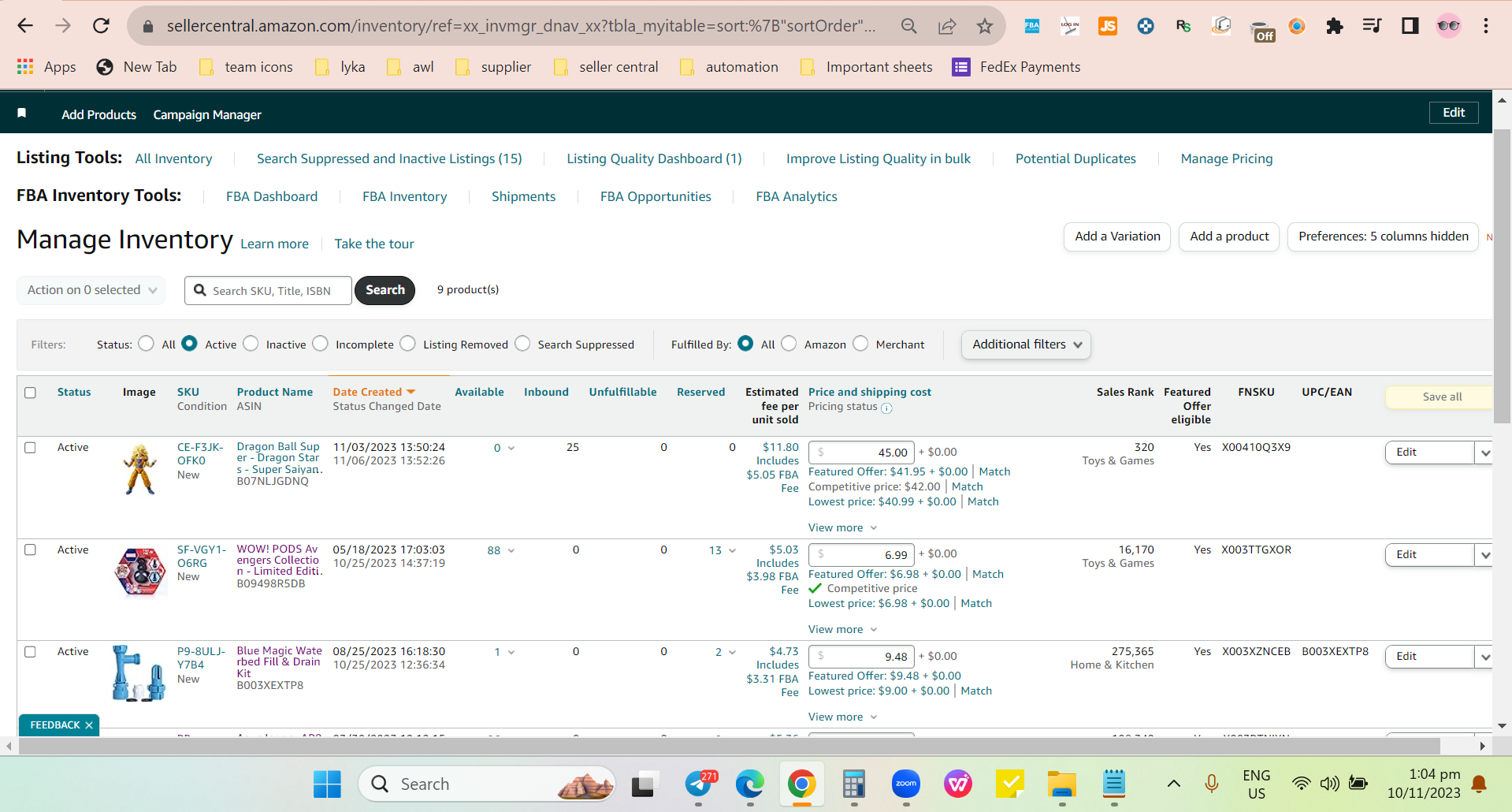Click the browser back arrow
Viewport: 1512px width, 812px height.
(x=25, y=26)
